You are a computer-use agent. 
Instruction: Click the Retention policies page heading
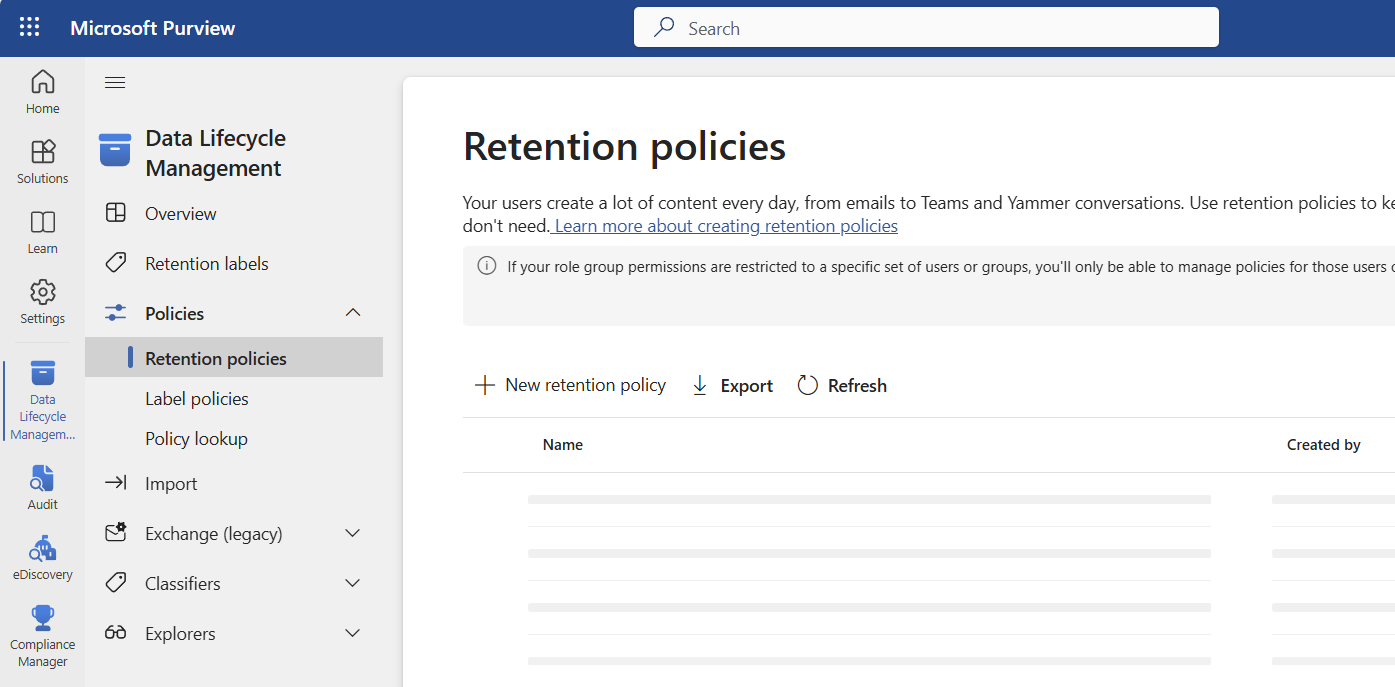click(625, 146)
